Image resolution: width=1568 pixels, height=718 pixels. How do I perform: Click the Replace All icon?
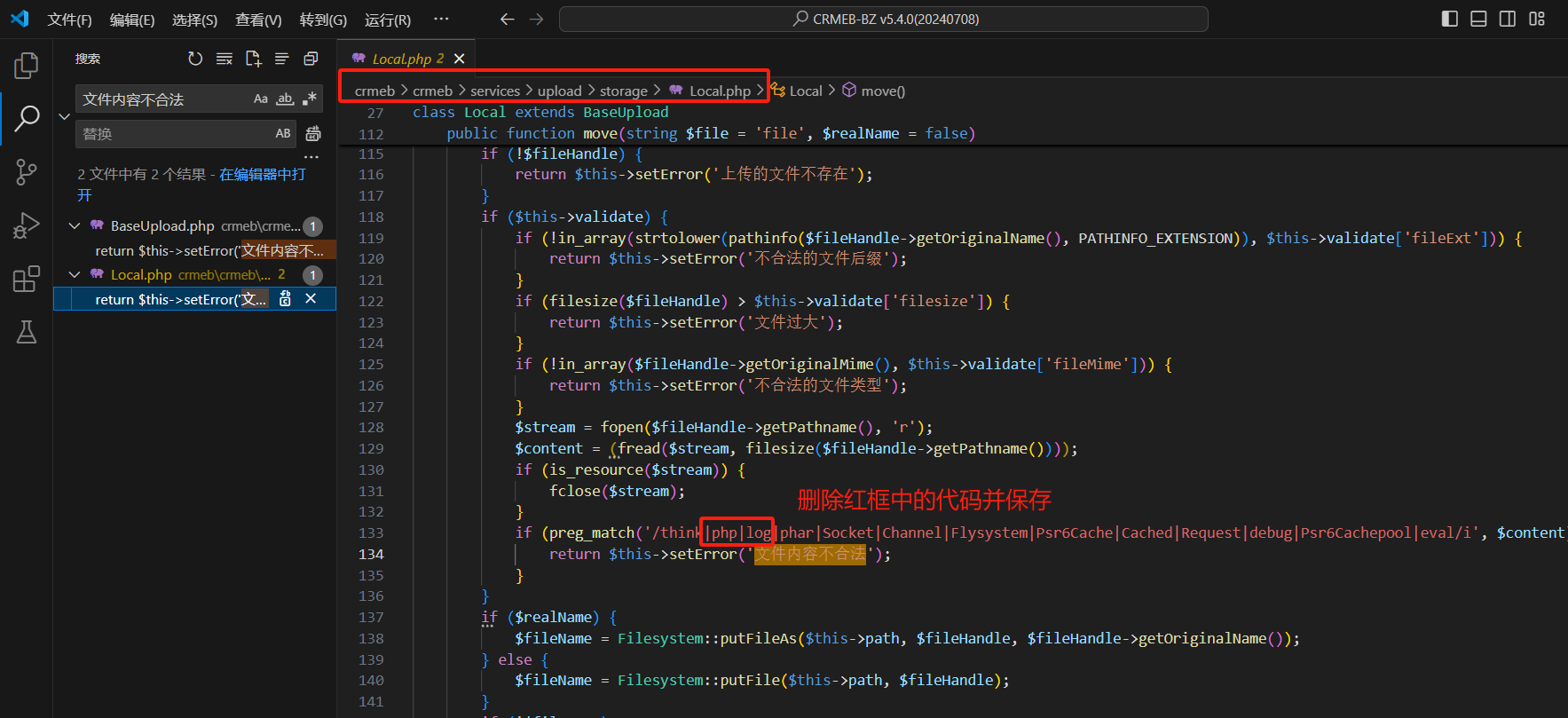point(313,134)
